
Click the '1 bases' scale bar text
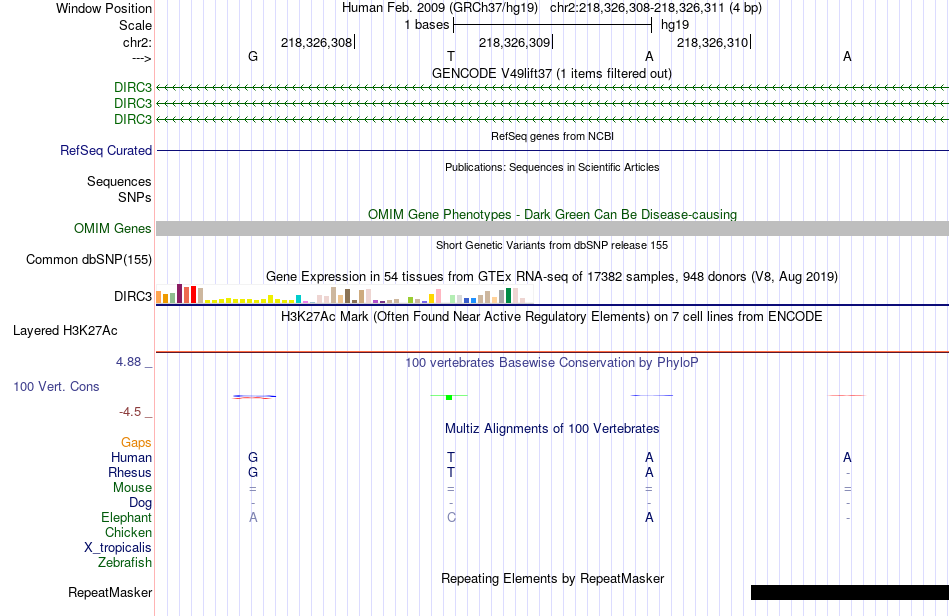pyautogui.click(x=427, y=25)
